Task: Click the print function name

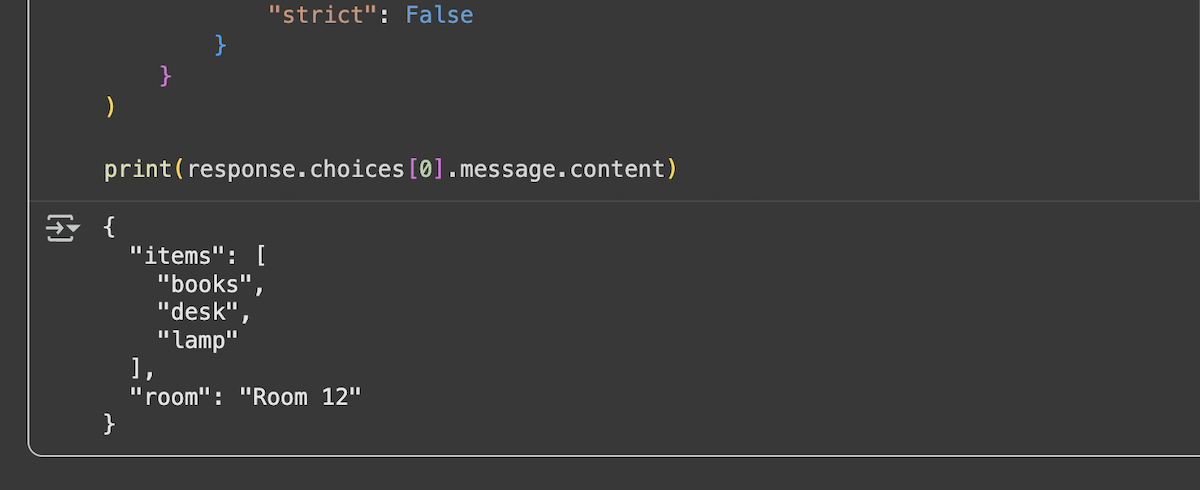Action: [x=138, y=169]
